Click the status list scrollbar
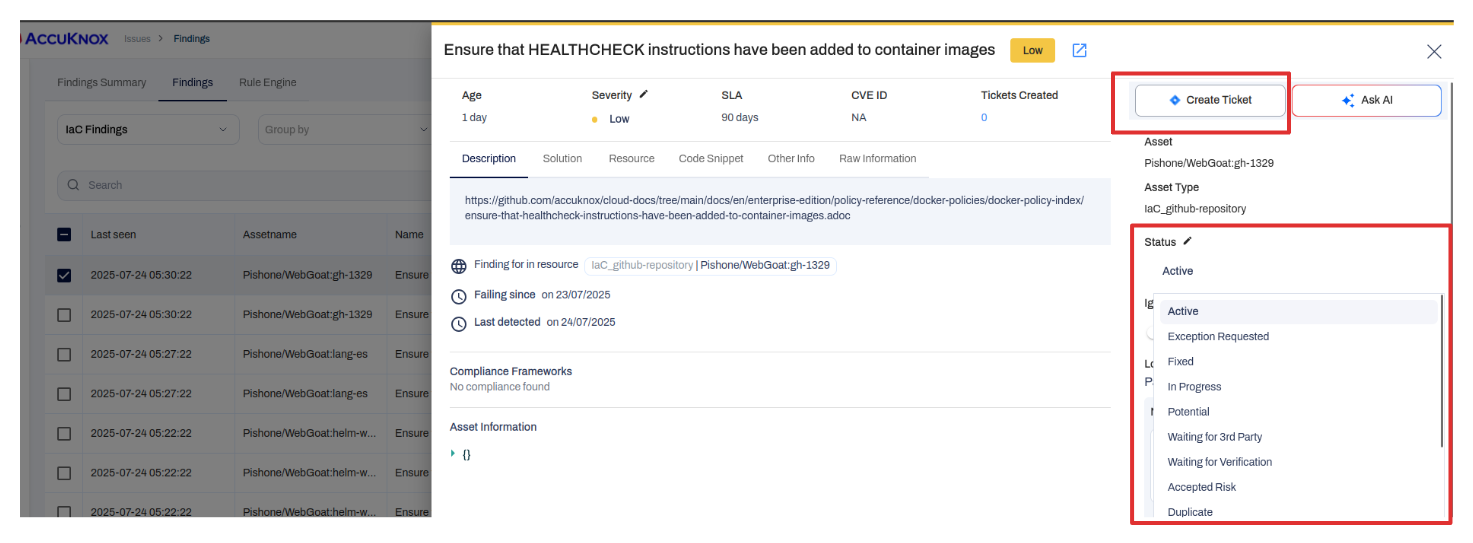Screen dimensions: 1473x543 [1441, 371]
